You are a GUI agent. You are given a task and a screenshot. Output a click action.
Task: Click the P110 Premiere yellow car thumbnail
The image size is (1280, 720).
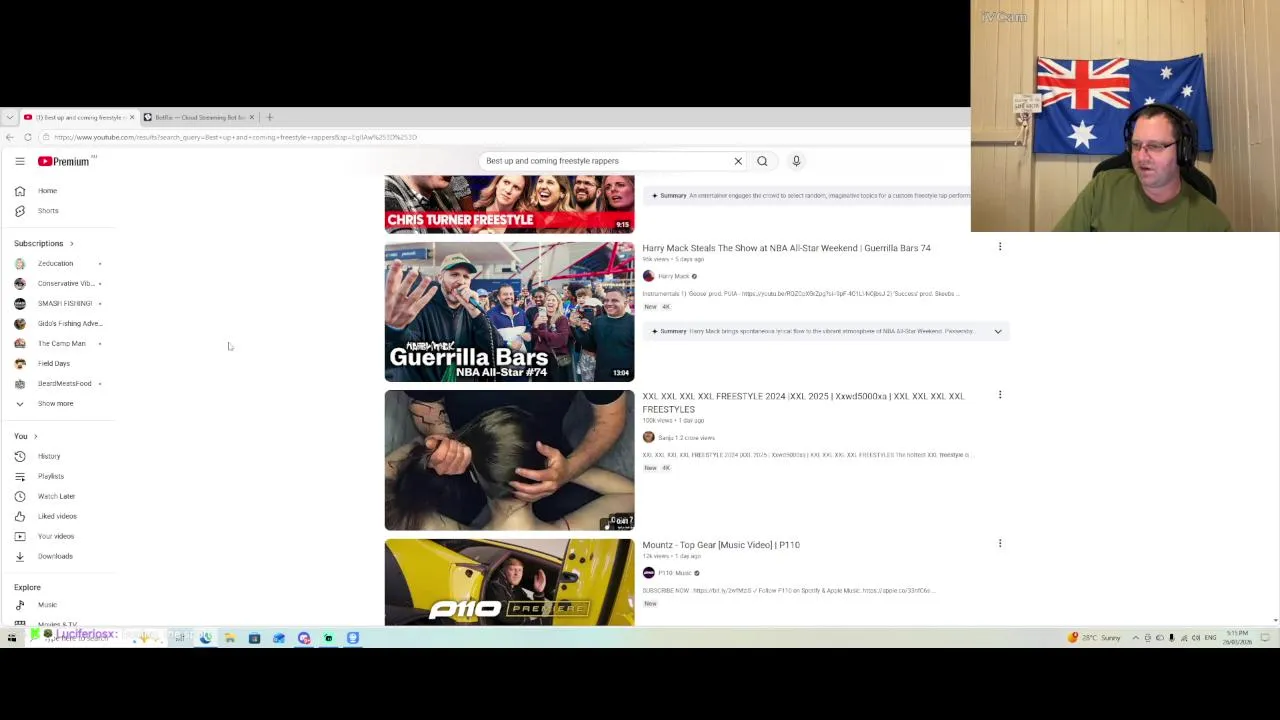[x=509, y=582]
